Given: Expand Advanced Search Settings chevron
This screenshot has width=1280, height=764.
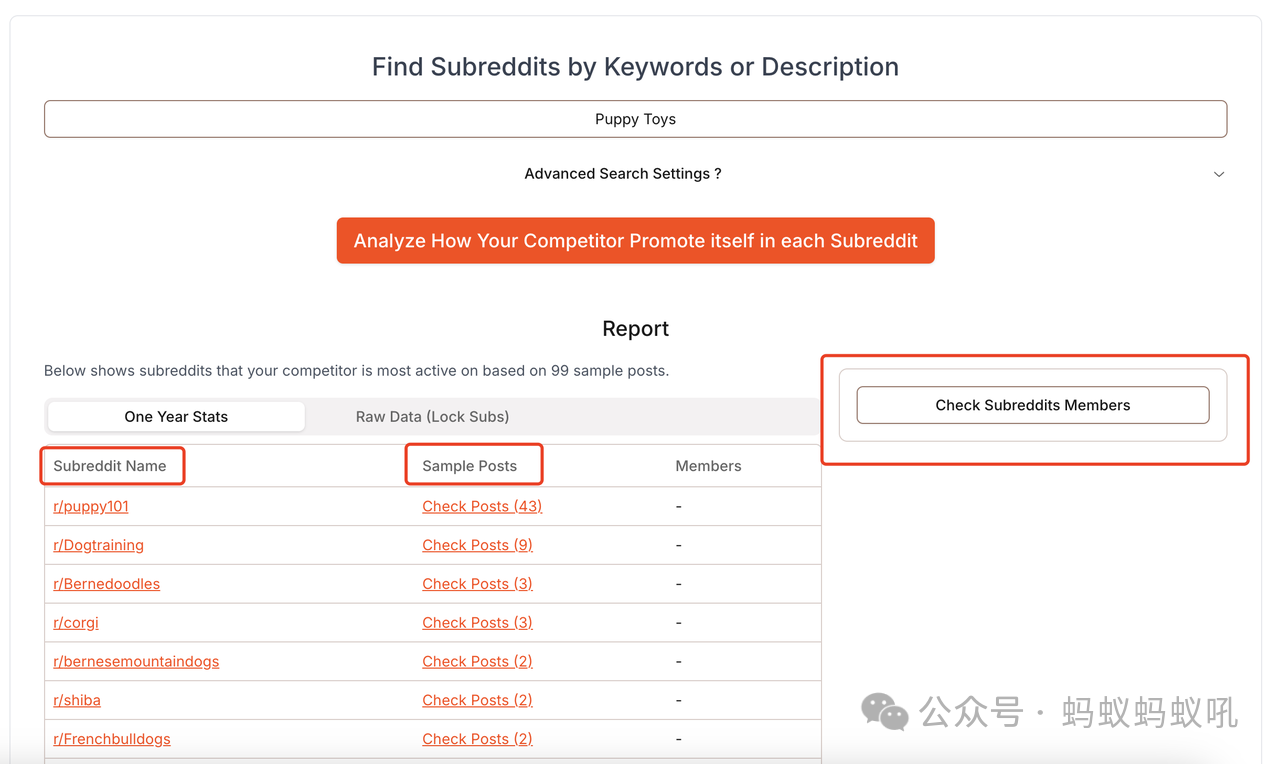Looking at the screenshot, I should click(1218, 174).
